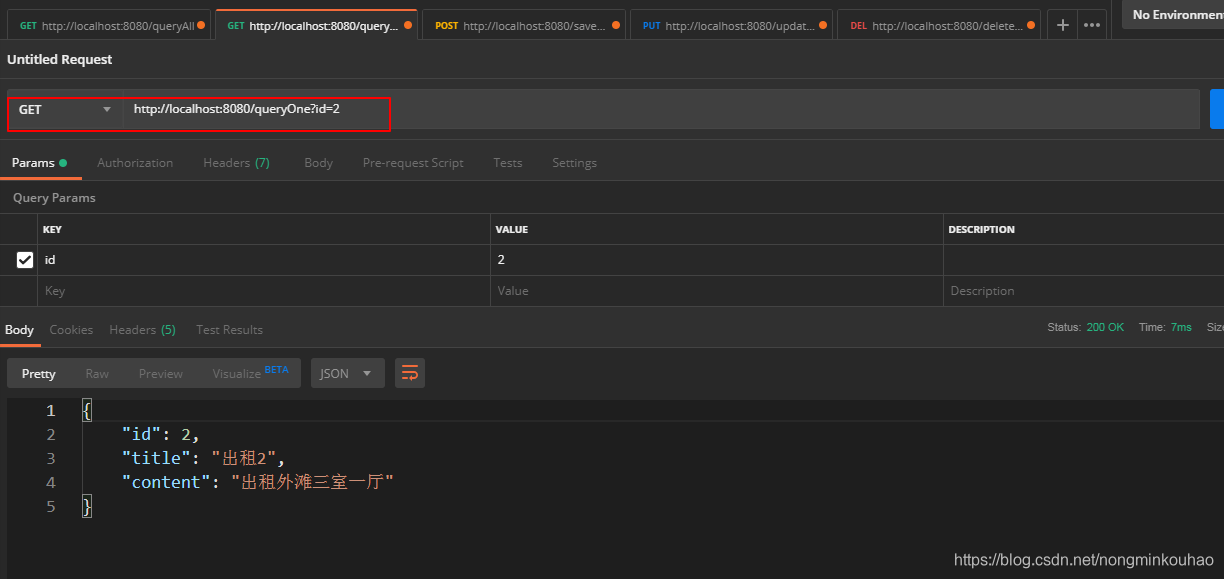Open the response Cookies tab
Screen dimensions: 1224x579
[71, 329]
